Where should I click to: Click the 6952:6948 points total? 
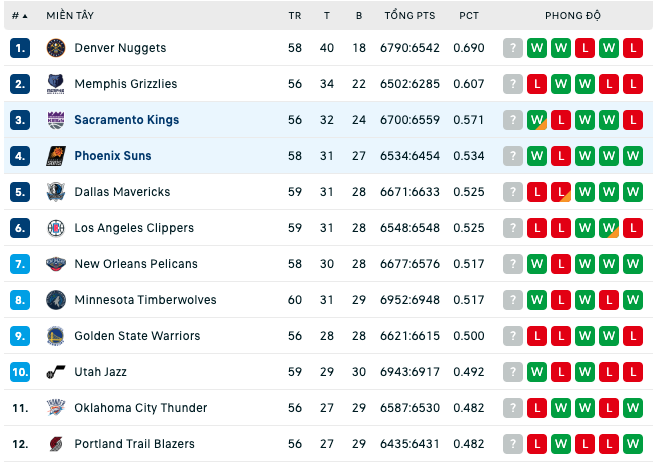coord(410,300)
